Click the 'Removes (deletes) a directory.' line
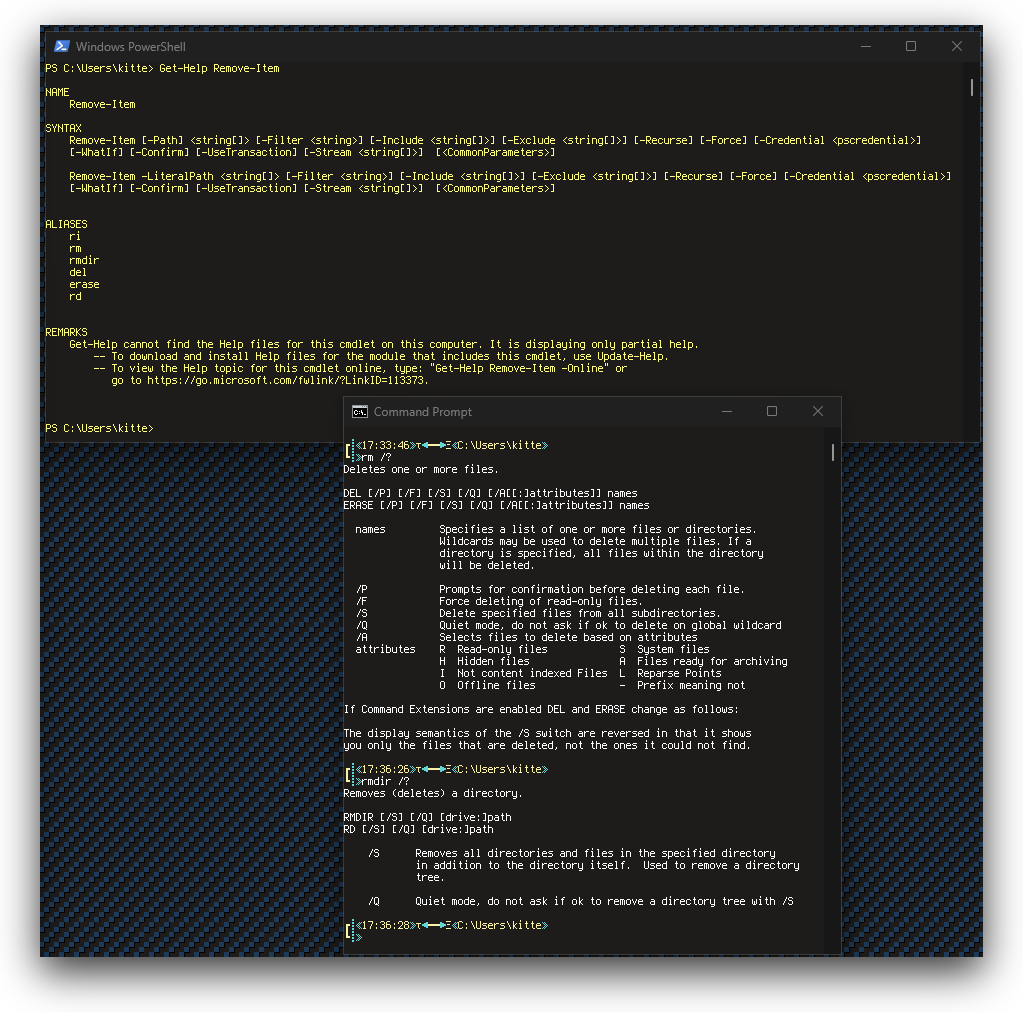1023x1012 pixels. pos(431,793)
